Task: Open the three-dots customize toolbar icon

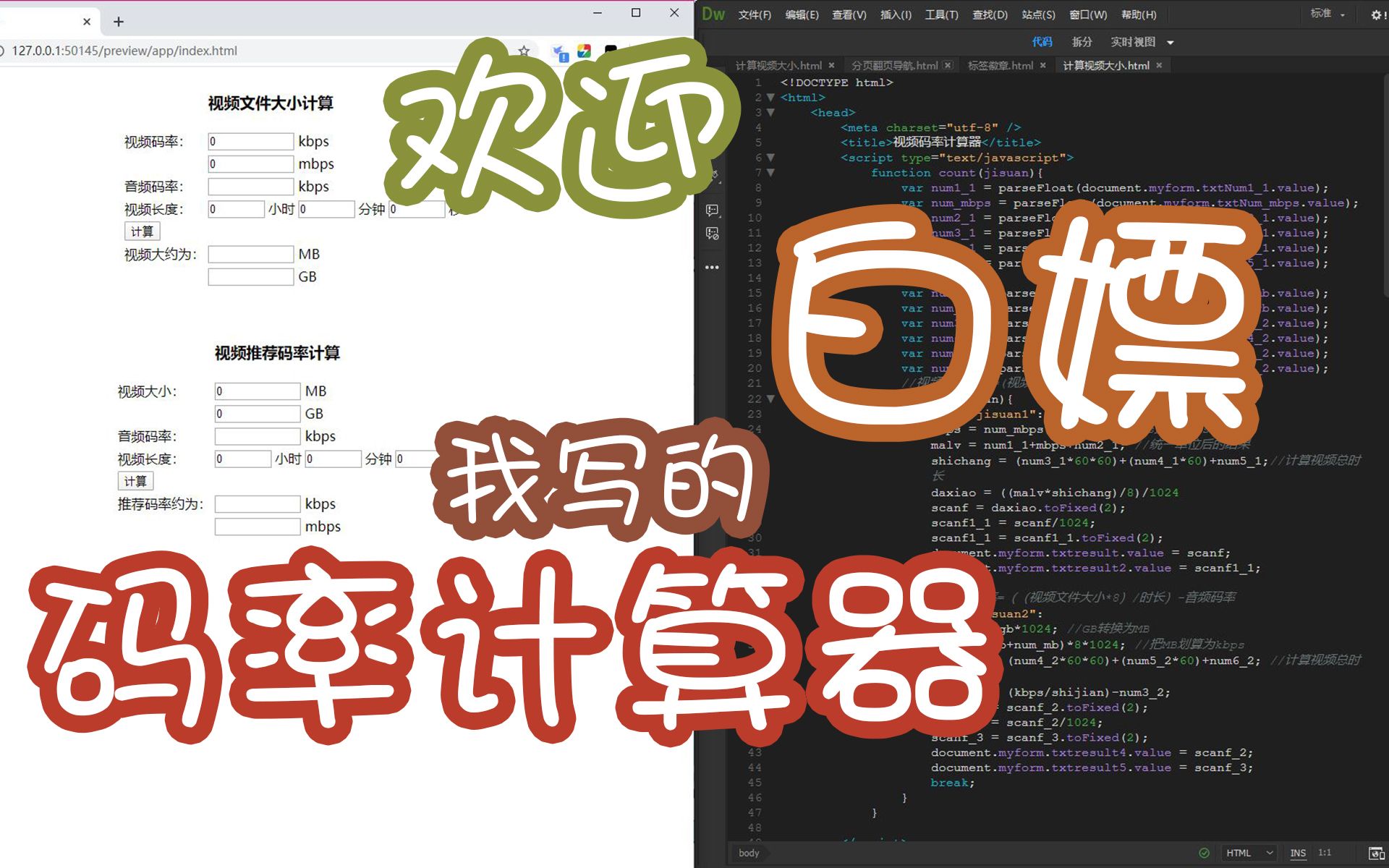Action: tap(713, 267)
